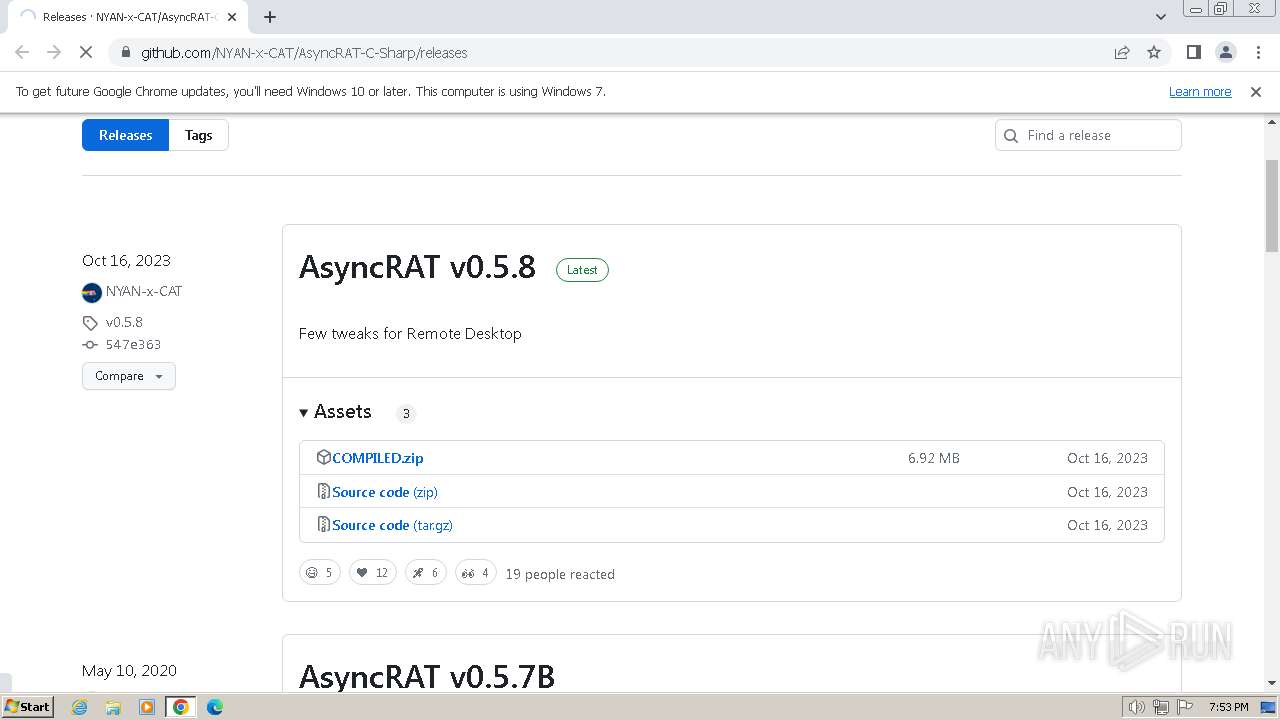This screenshot has height=720, width=1280.
Task: Go back to previous page
Action: [22, 52]
